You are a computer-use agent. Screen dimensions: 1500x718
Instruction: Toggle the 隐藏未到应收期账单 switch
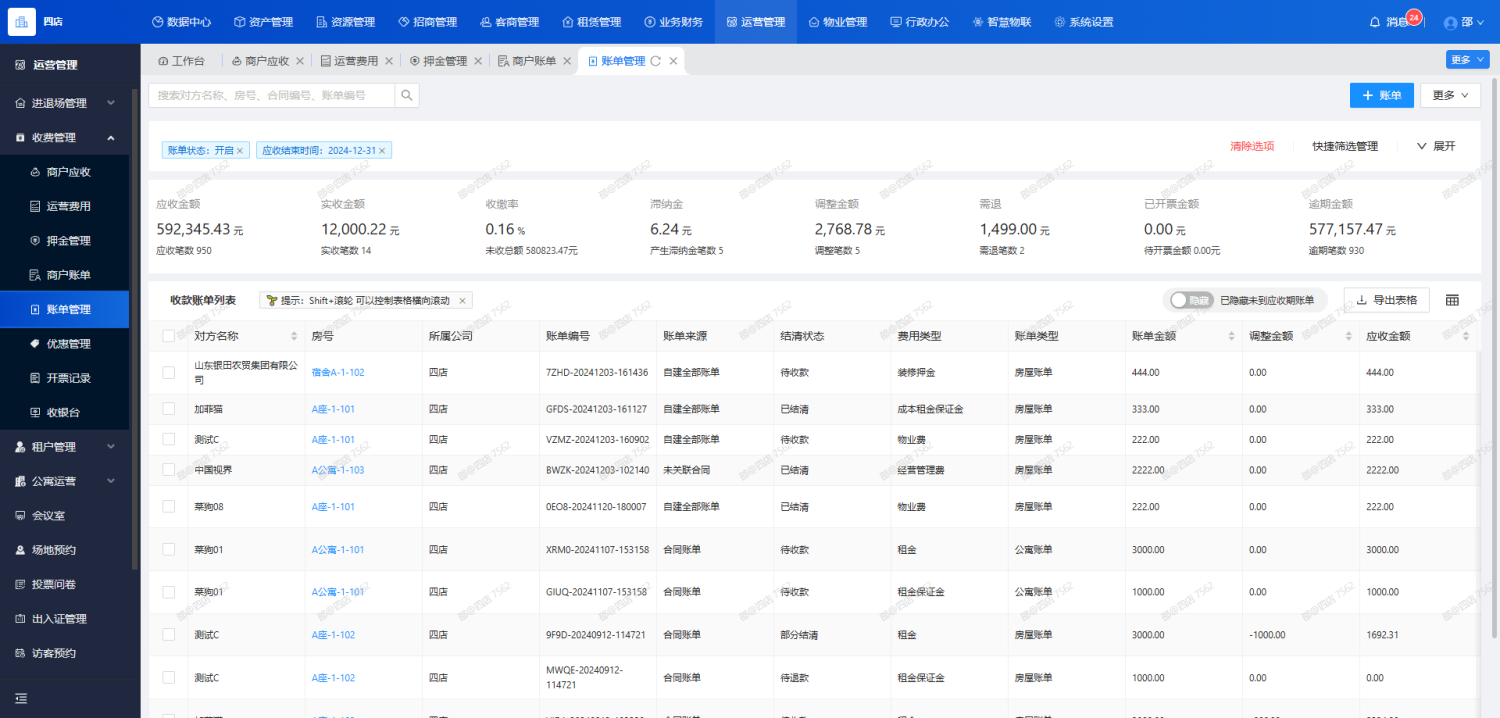tap(1191, 300)
